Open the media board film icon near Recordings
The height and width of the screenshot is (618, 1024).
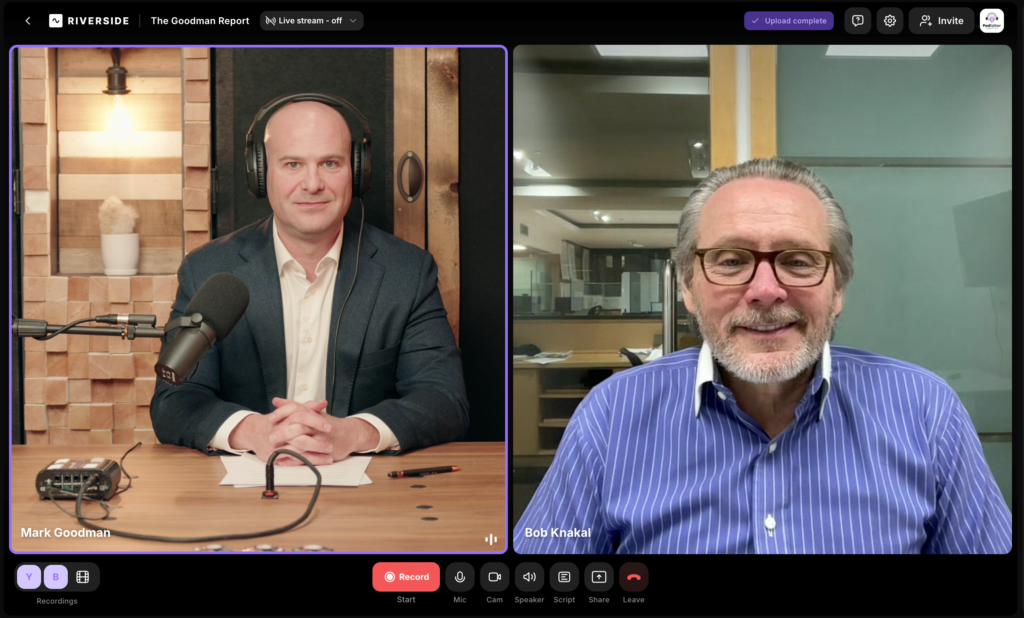coord(83,576)
